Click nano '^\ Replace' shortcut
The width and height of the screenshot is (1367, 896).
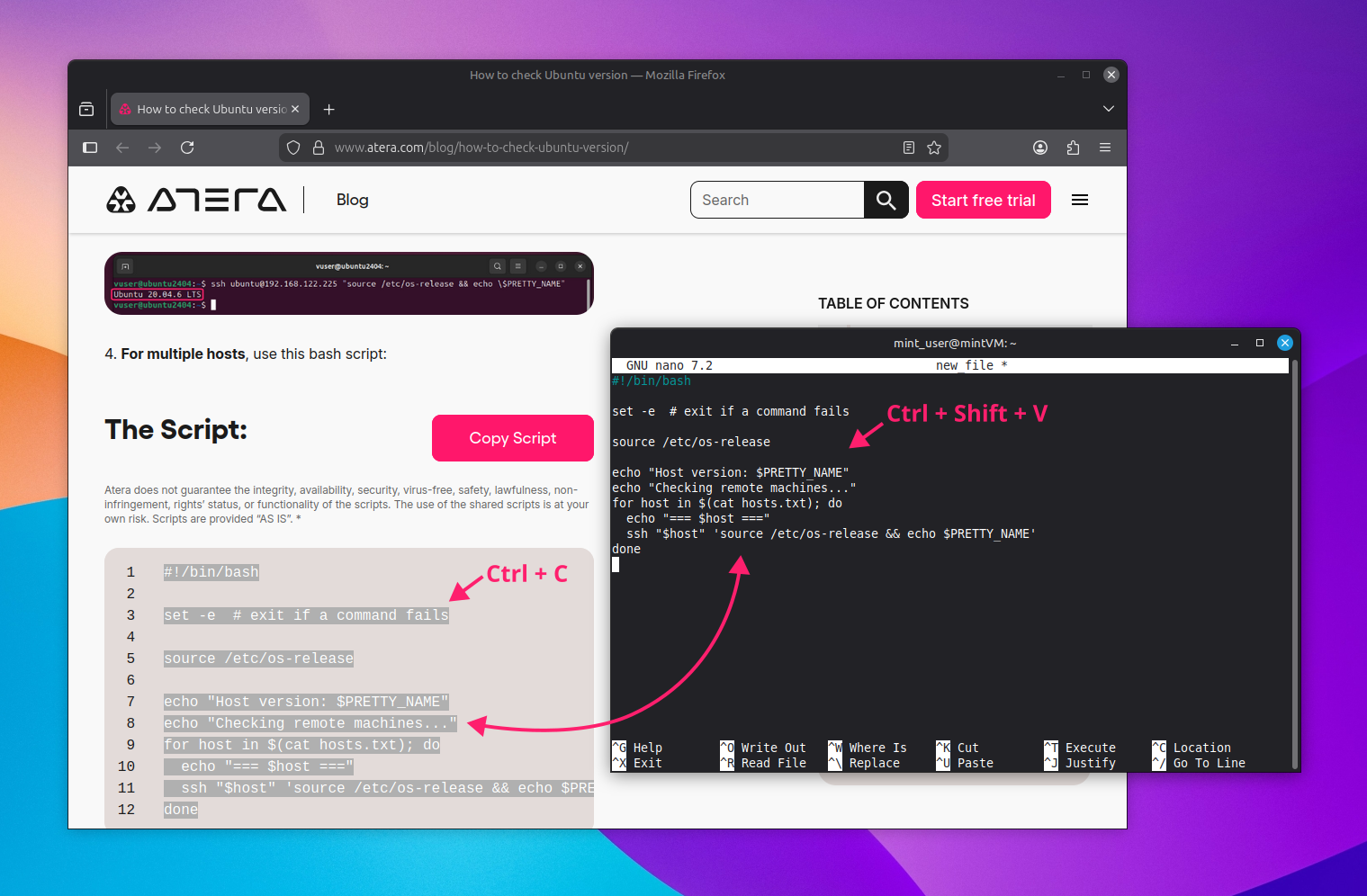[x=864, y=763]
